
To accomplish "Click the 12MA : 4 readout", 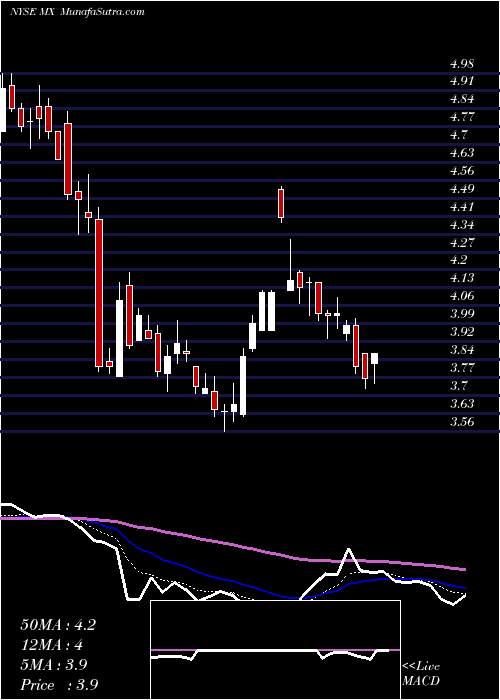I will (x=52, y=645).
